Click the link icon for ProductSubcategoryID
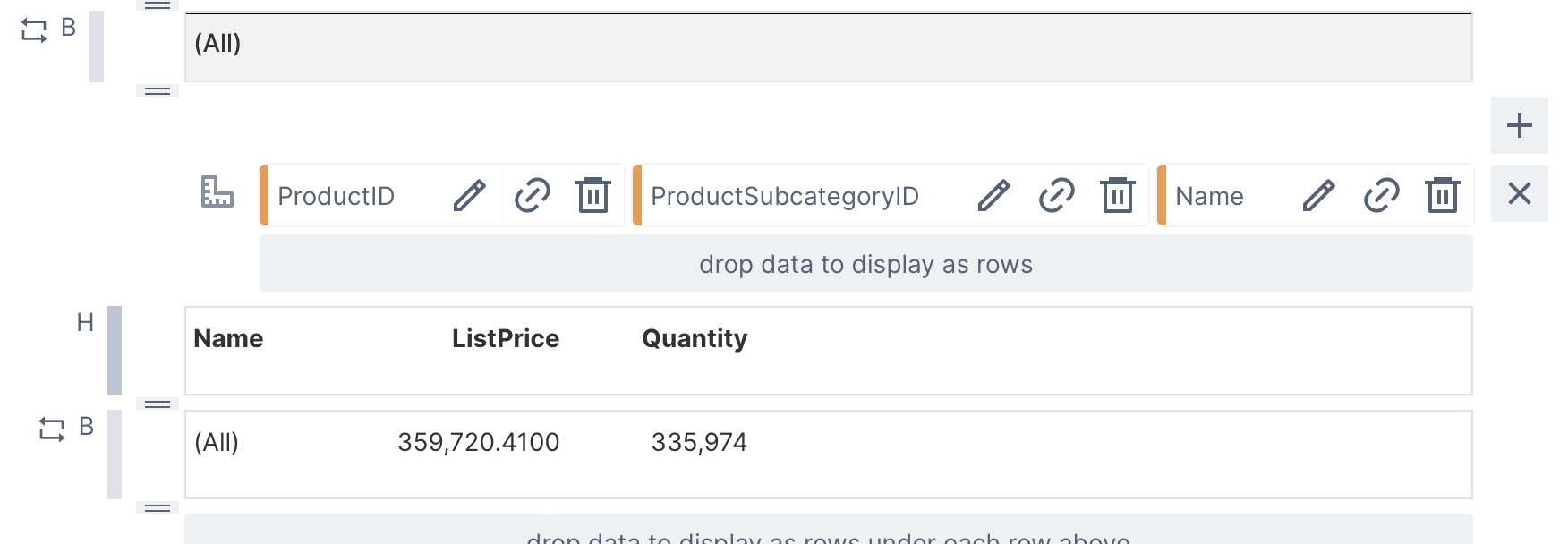1568x544 pixels. [1056, 195]
